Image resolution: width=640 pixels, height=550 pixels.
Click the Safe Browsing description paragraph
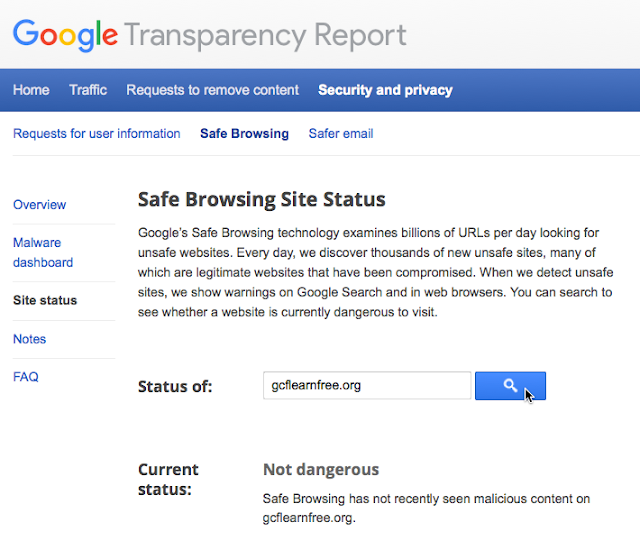(x=376, y=272)
